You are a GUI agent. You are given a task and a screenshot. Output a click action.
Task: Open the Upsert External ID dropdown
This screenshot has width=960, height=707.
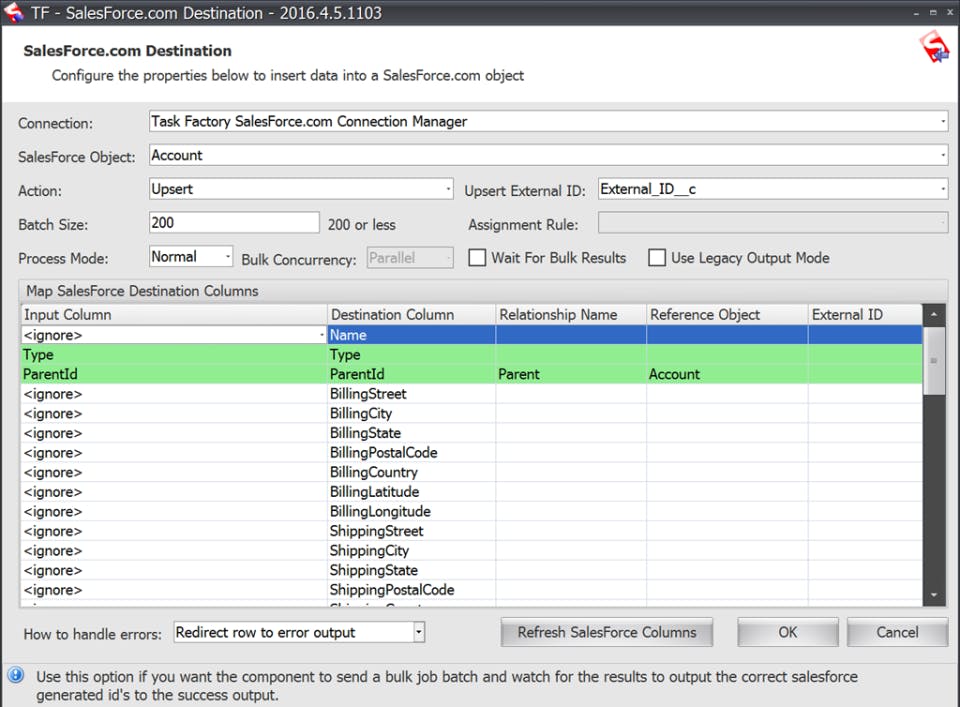pyautogui.click(x=943, y=189)
